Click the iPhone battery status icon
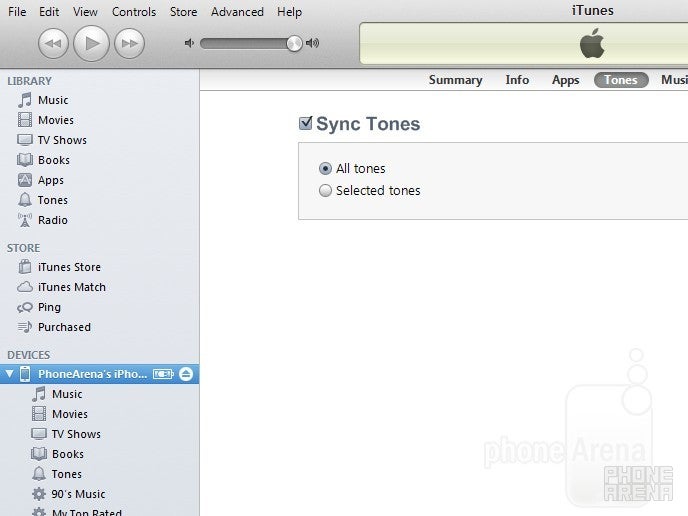This screenshot has height=516, width=688. tap(163, 374)
